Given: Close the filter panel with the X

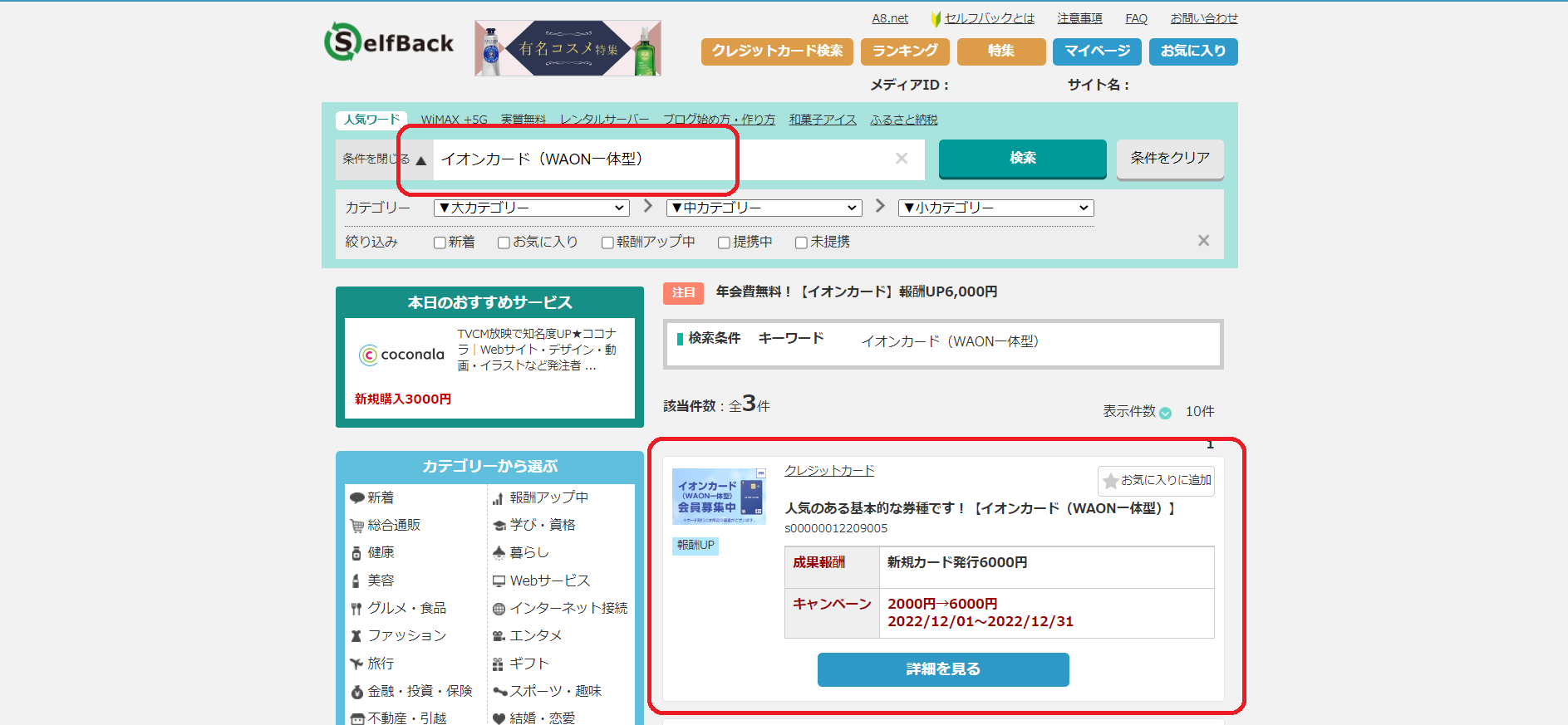Looking at the screenshot, I should tap(1203, 241).
